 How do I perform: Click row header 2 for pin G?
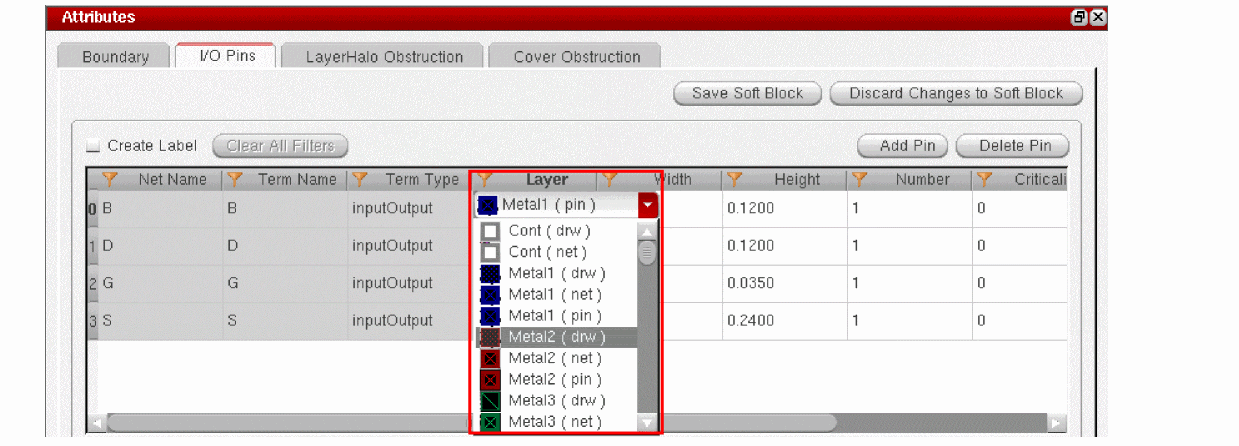92,284
